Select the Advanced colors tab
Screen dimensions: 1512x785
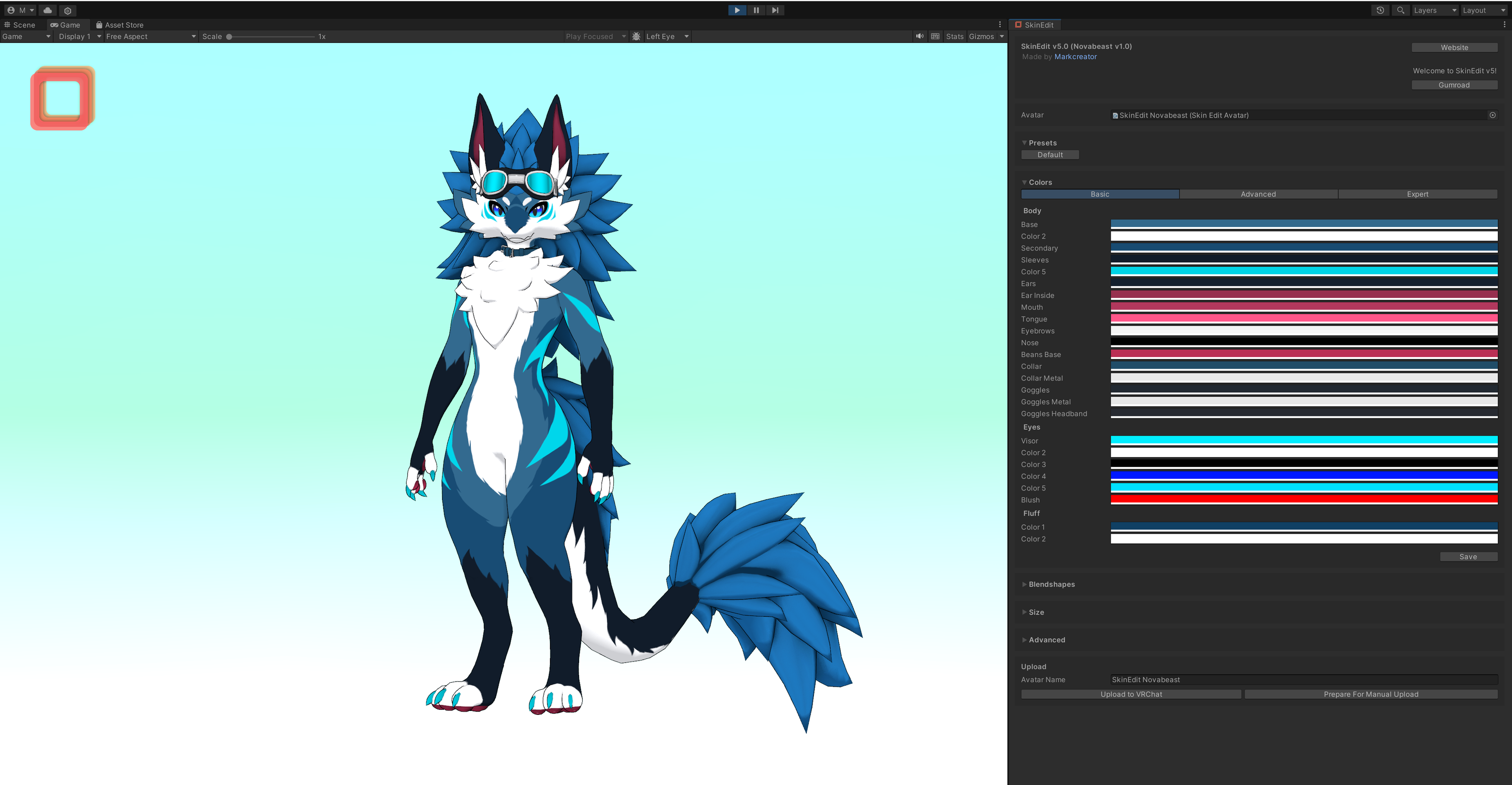1258,194
